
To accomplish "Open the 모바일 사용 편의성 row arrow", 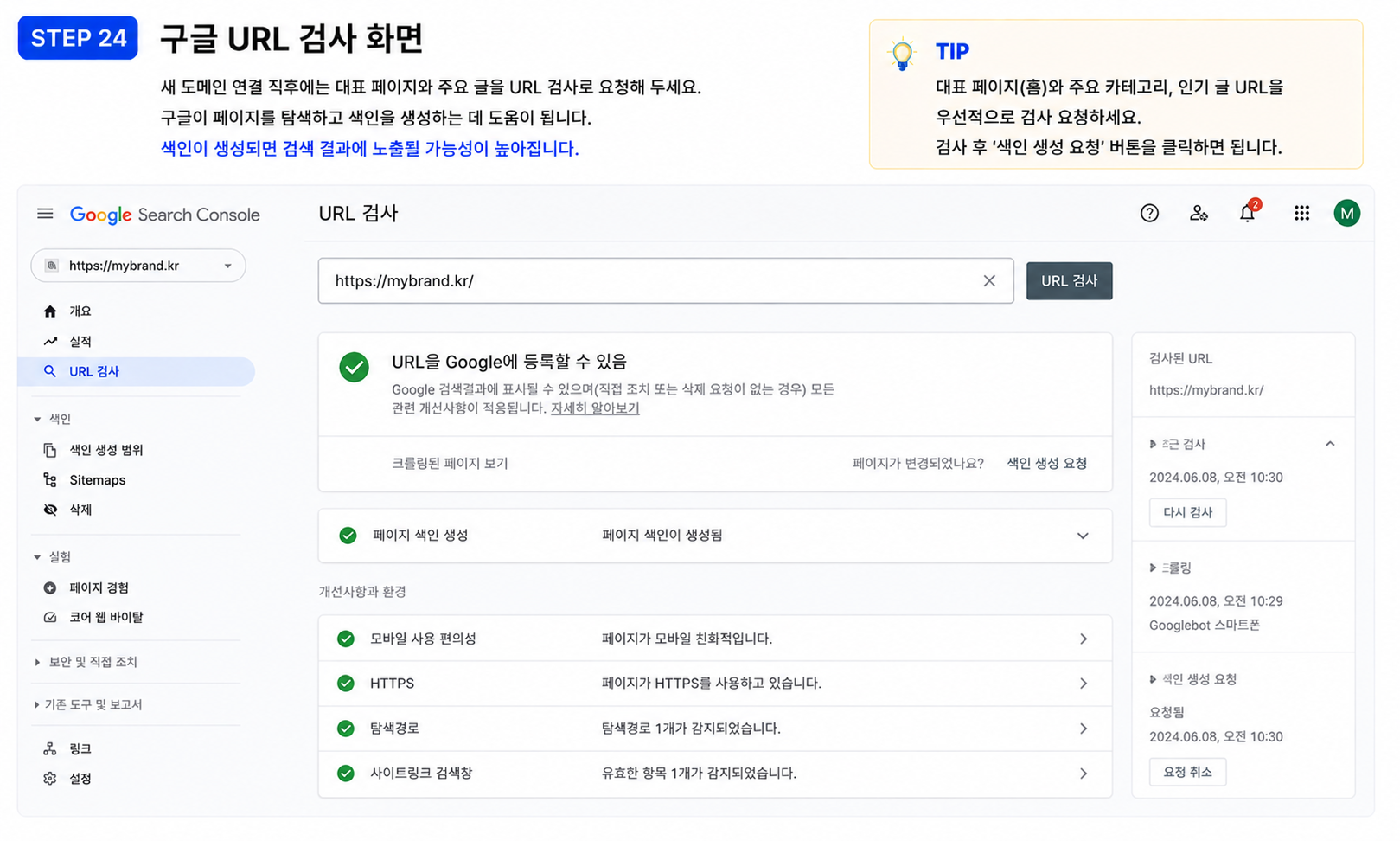I will [x=1084, y=639].
